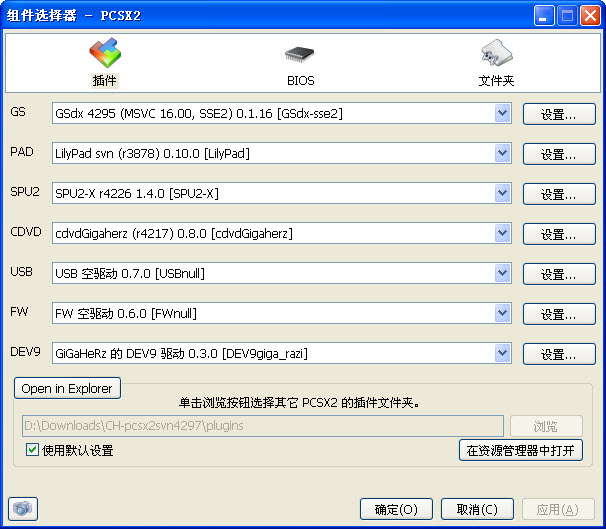Open 设置 for the FW plugin
Image resolution: width=606 pixels, height=529 pixels.
559,314
